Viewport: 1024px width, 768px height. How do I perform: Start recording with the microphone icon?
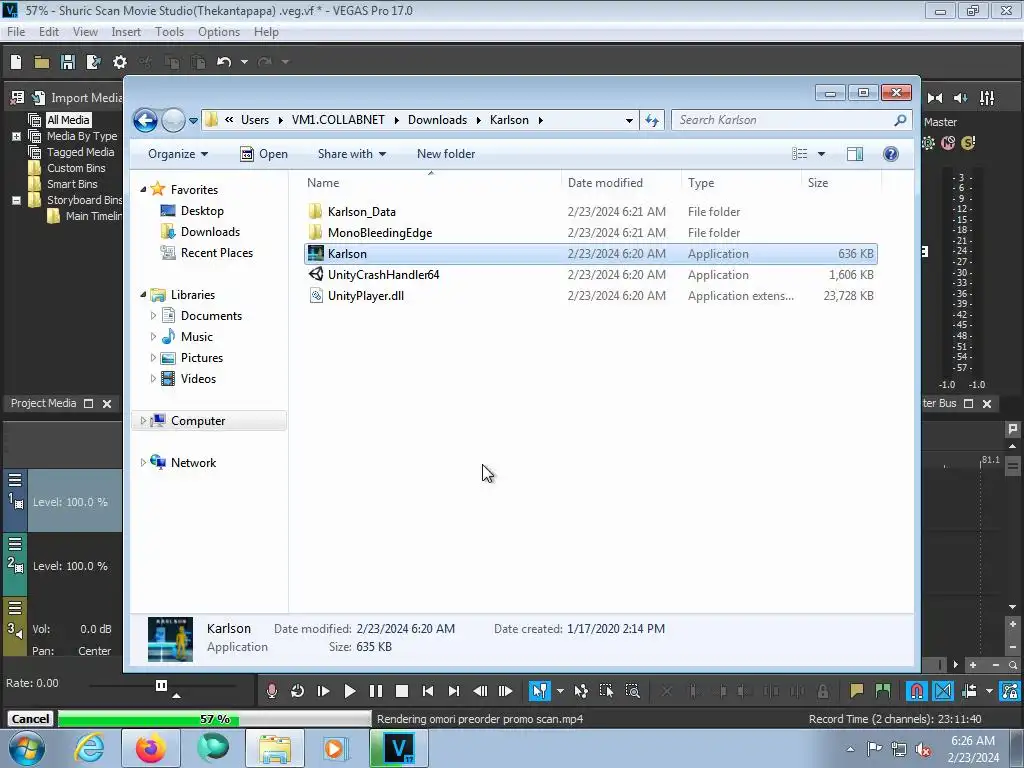tap(272, 691)
